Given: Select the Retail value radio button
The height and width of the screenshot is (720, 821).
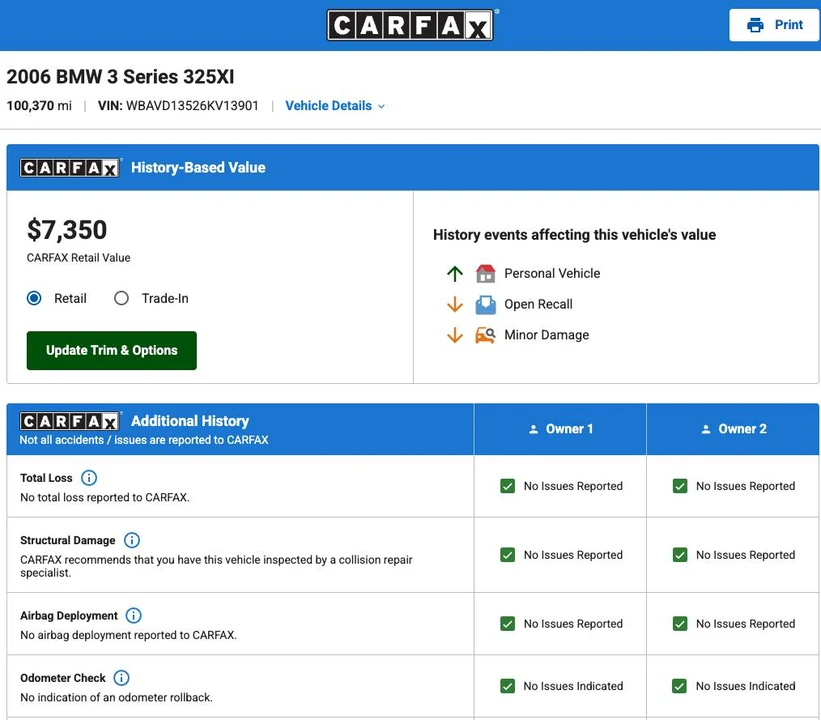Looking at the screenshot, I should pos(34,298).
